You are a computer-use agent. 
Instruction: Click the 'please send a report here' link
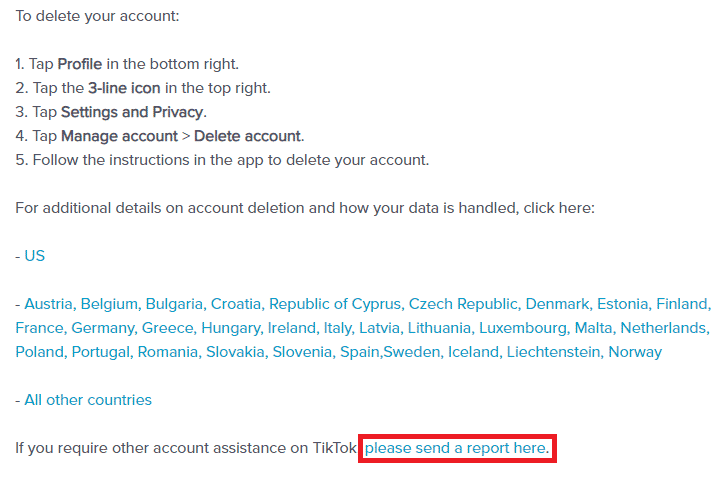point(457,448)
